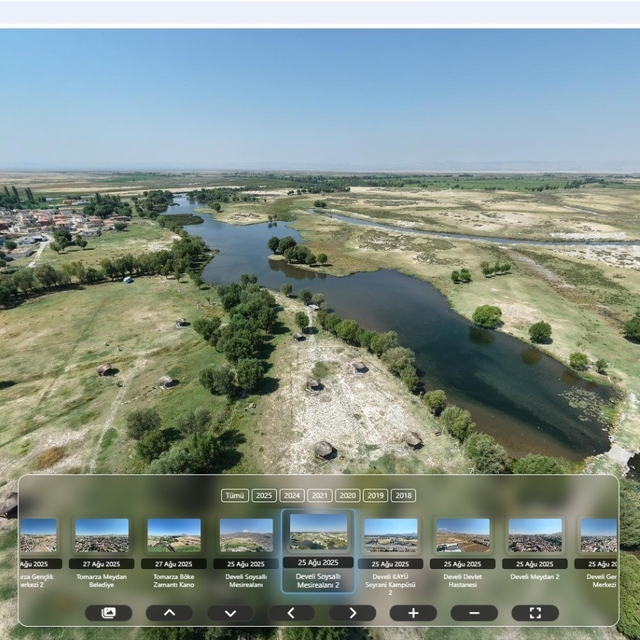Filter panoramas by year 2020

click(x=347, y=495)
